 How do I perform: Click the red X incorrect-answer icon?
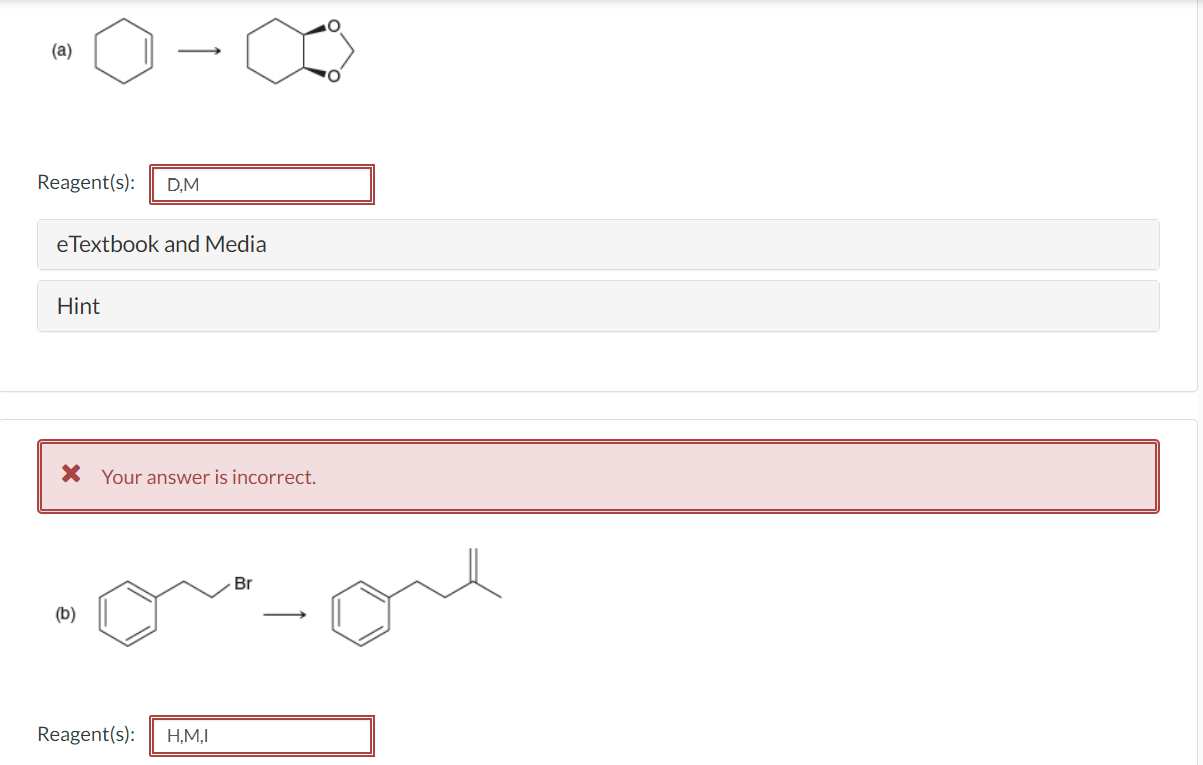pos(65,476)
